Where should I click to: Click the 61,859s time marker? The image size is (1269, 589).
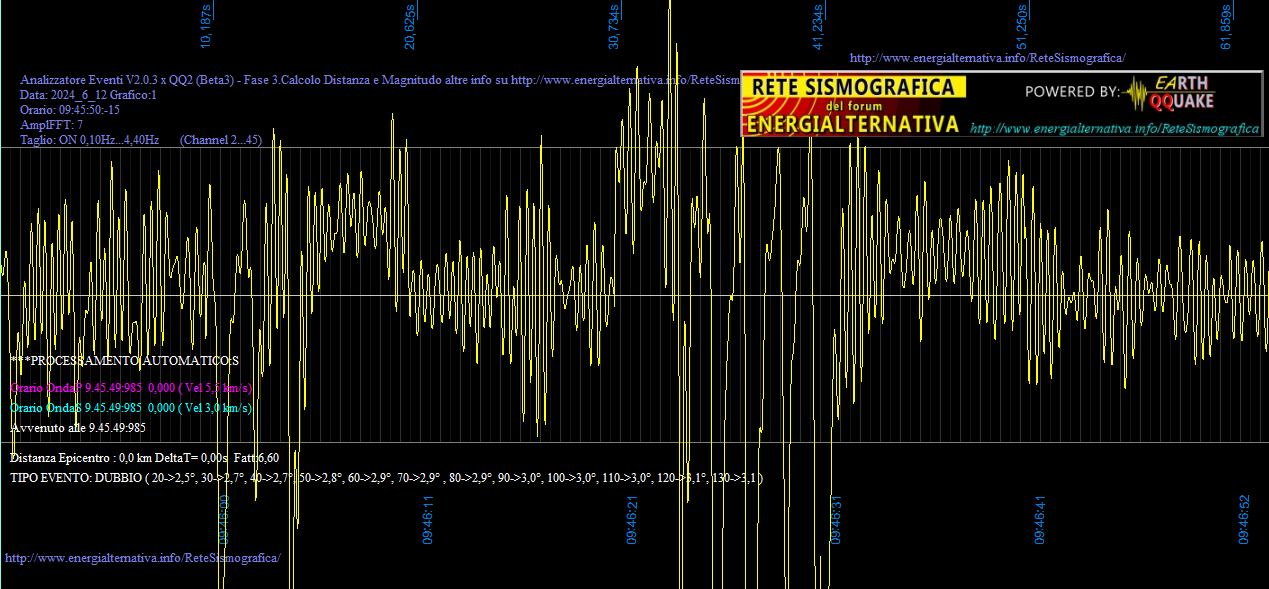coord(1226,25)
